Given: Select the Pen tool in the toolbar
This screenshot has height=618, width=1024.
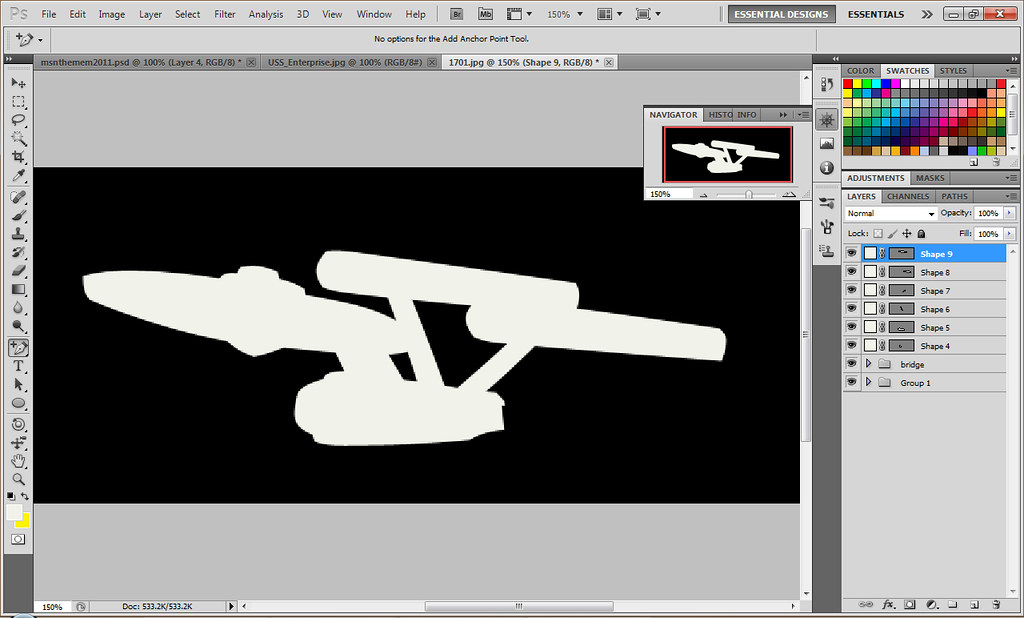Looking at the screenshot, I should [18, 347].
